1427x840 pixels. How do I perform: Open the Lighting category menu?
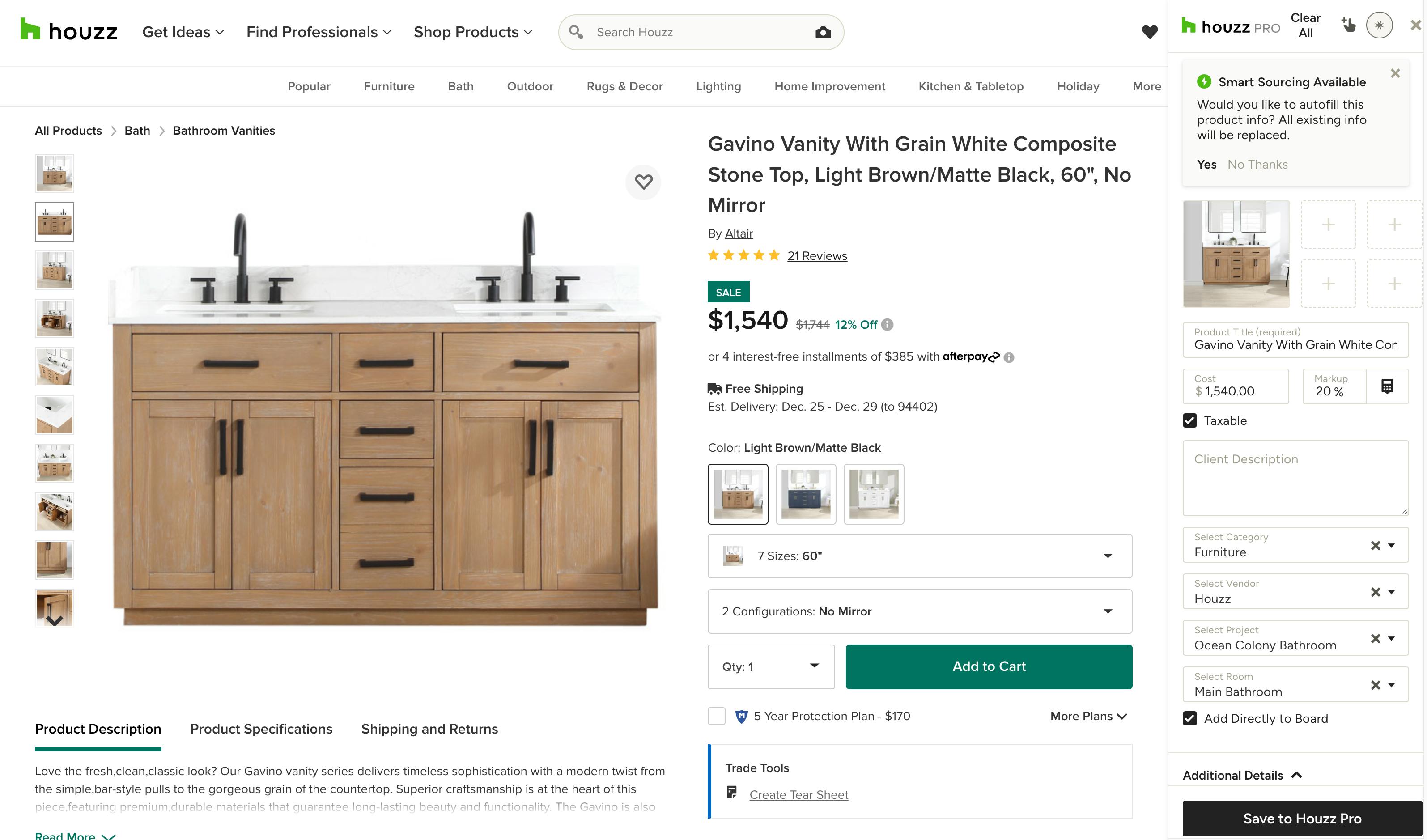click(718, 86)
